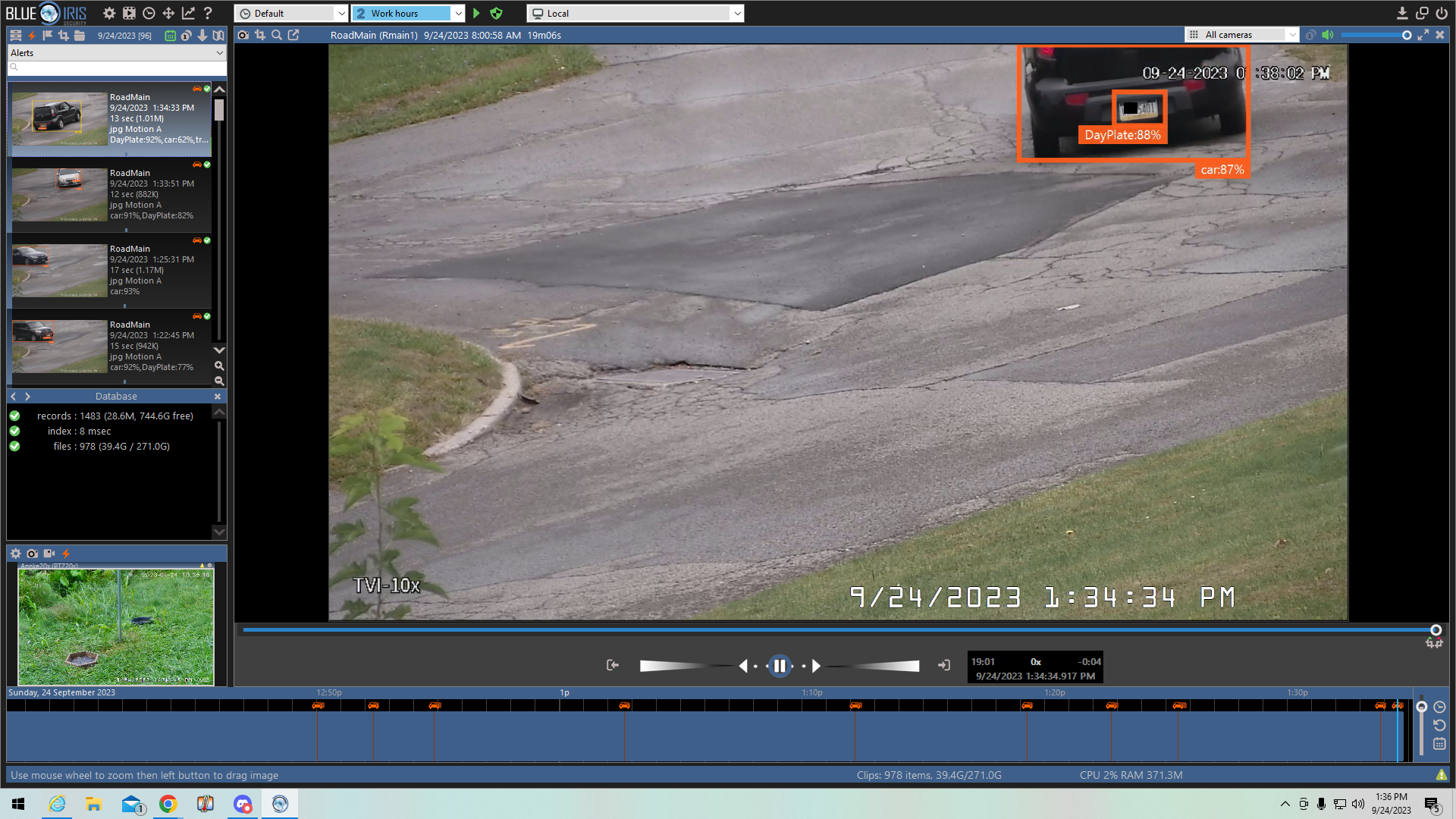Pause playback with center pause button
The image size is (1456, 819).
[780, 666]
